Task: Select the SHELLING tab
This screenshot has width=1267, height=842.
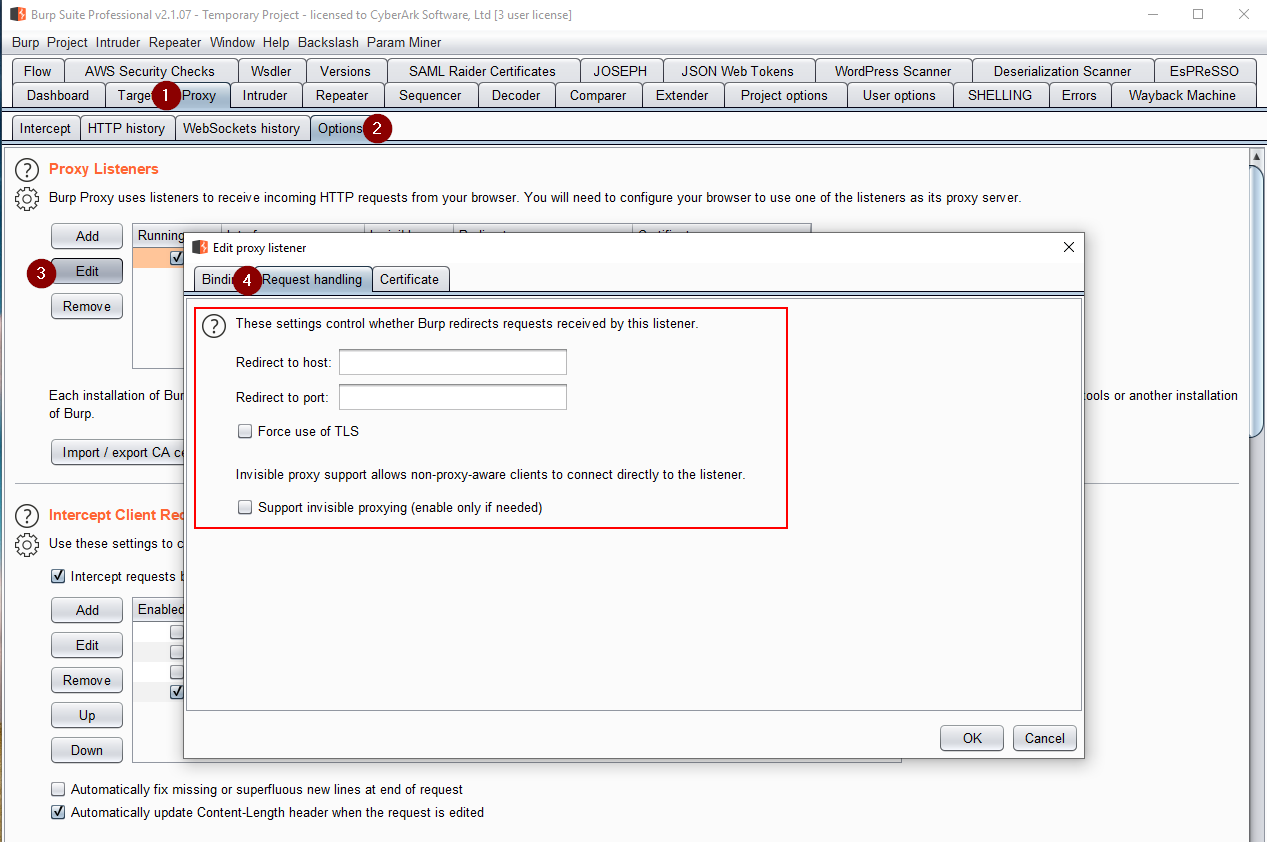Action: 1000,95
